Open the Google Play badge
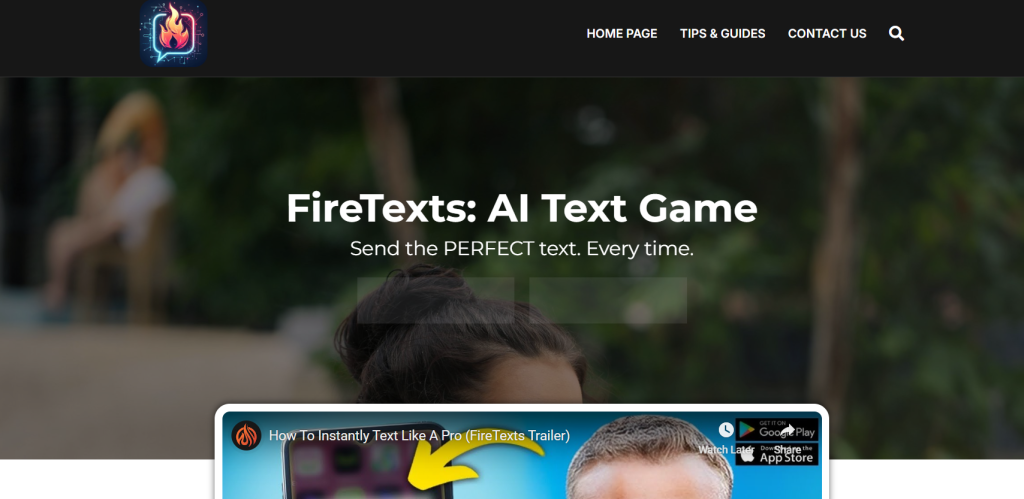This screenshot has height=499, width=1024. 777,429
